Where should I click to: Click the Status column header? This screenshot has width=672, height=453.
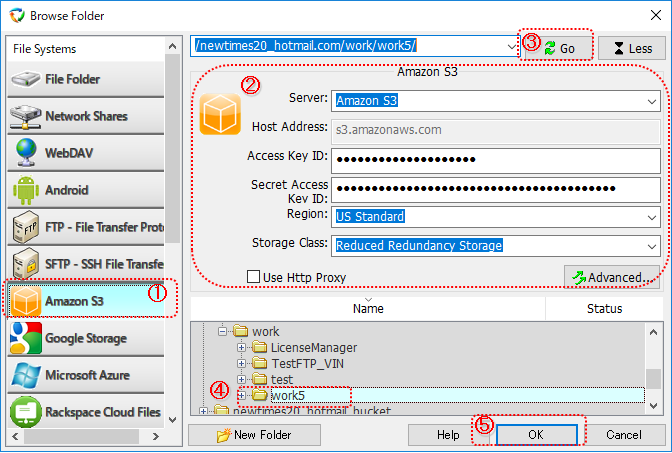click(x=604, y=309)
